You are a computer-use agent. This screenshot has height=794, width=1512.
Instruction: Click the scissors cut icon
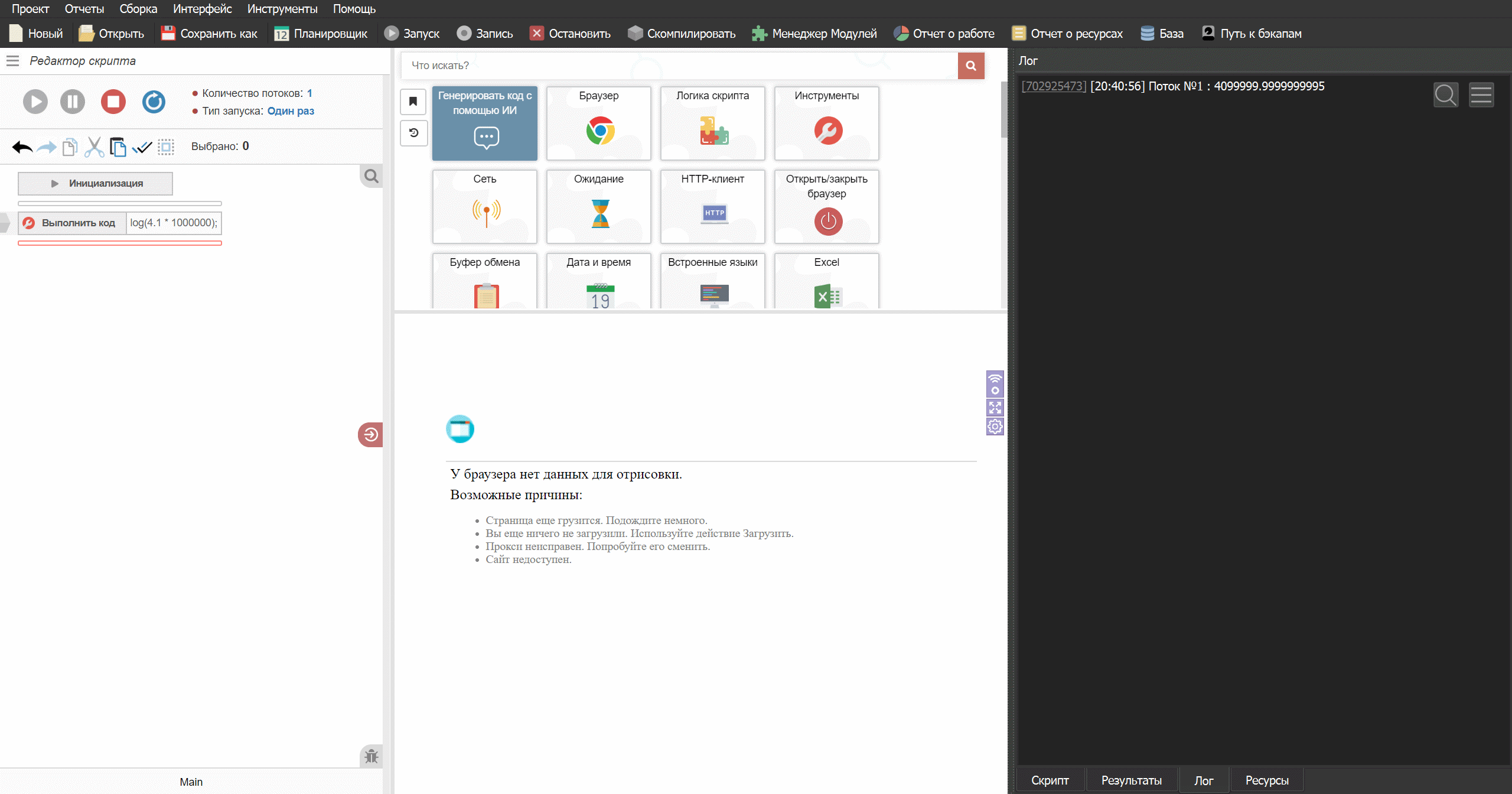(94, 147)
